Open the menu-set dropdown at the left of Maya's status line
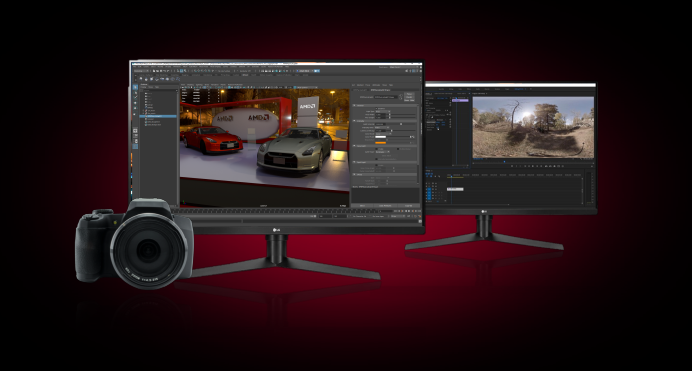Viewport: 692px width, 371px height. (141, 71)
